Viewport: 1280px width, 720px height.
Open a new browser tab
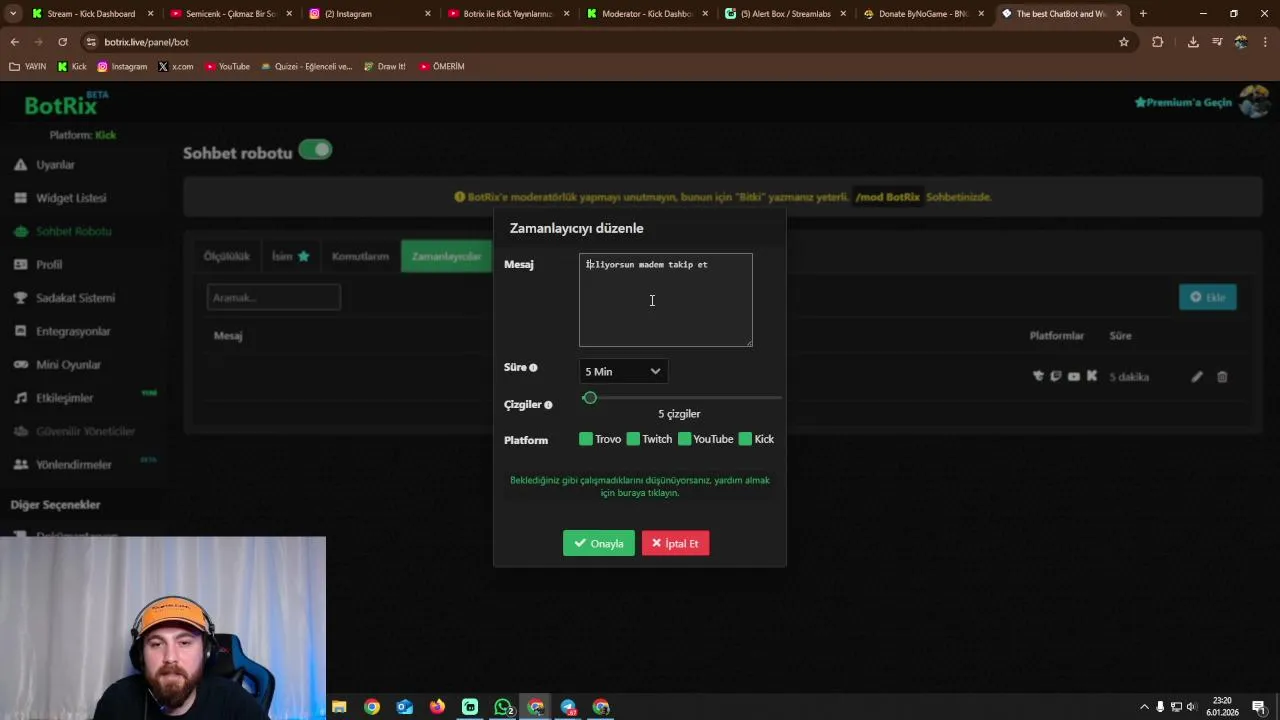[x=1143, y=14]
